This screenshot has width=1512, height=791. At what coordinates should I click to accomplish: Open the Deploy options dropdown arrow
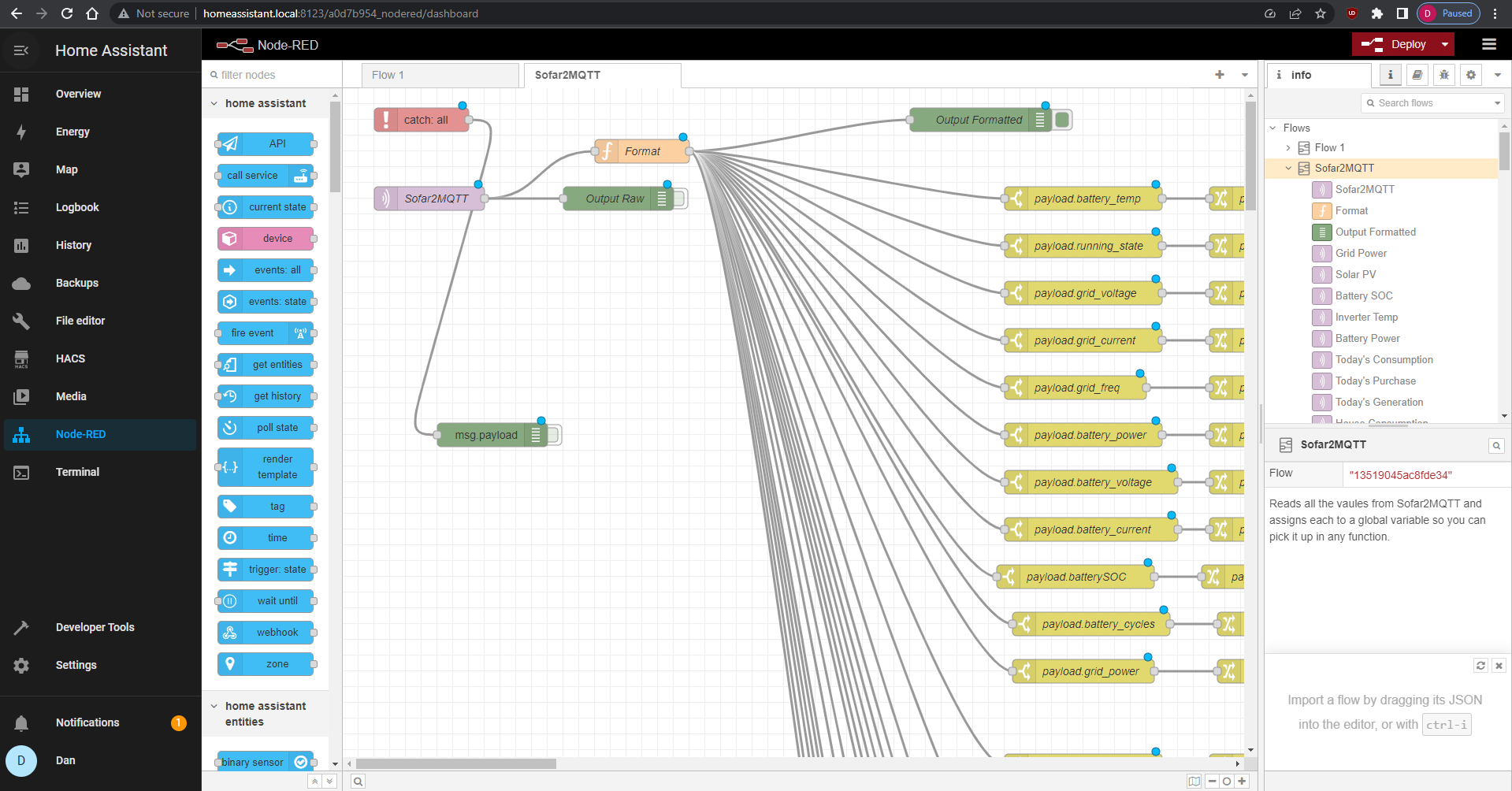pos(1444,45)
